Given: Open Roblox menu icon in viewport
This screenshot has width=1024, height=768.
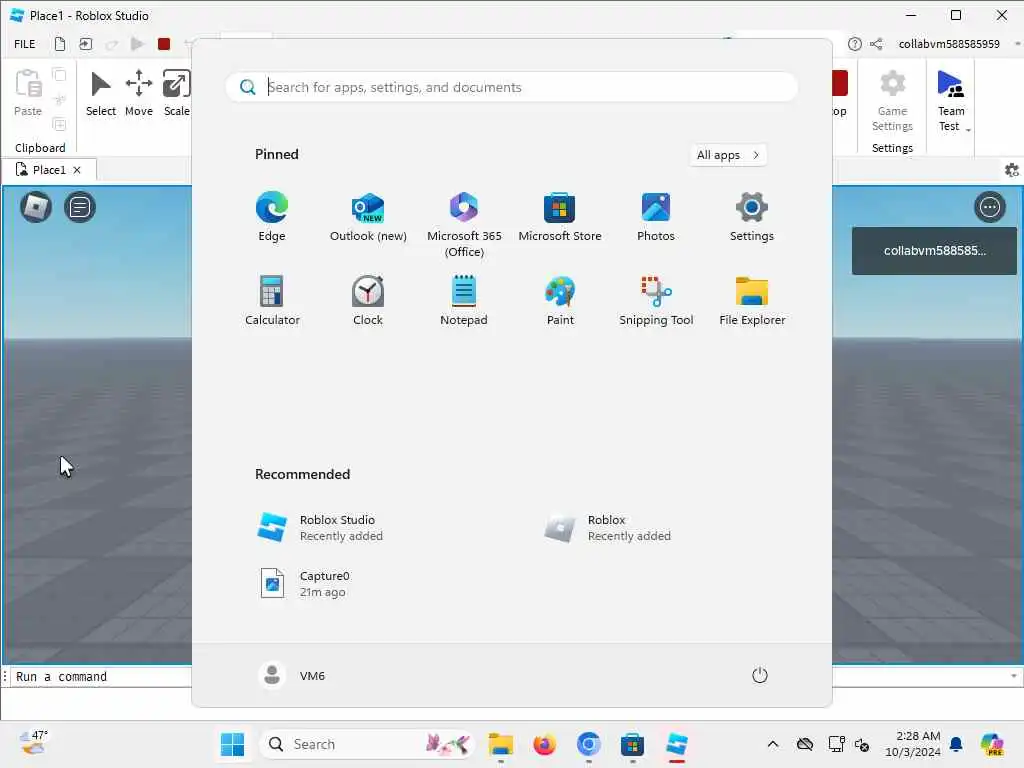Looking at the screenshot, I should [x=36, y=208].
